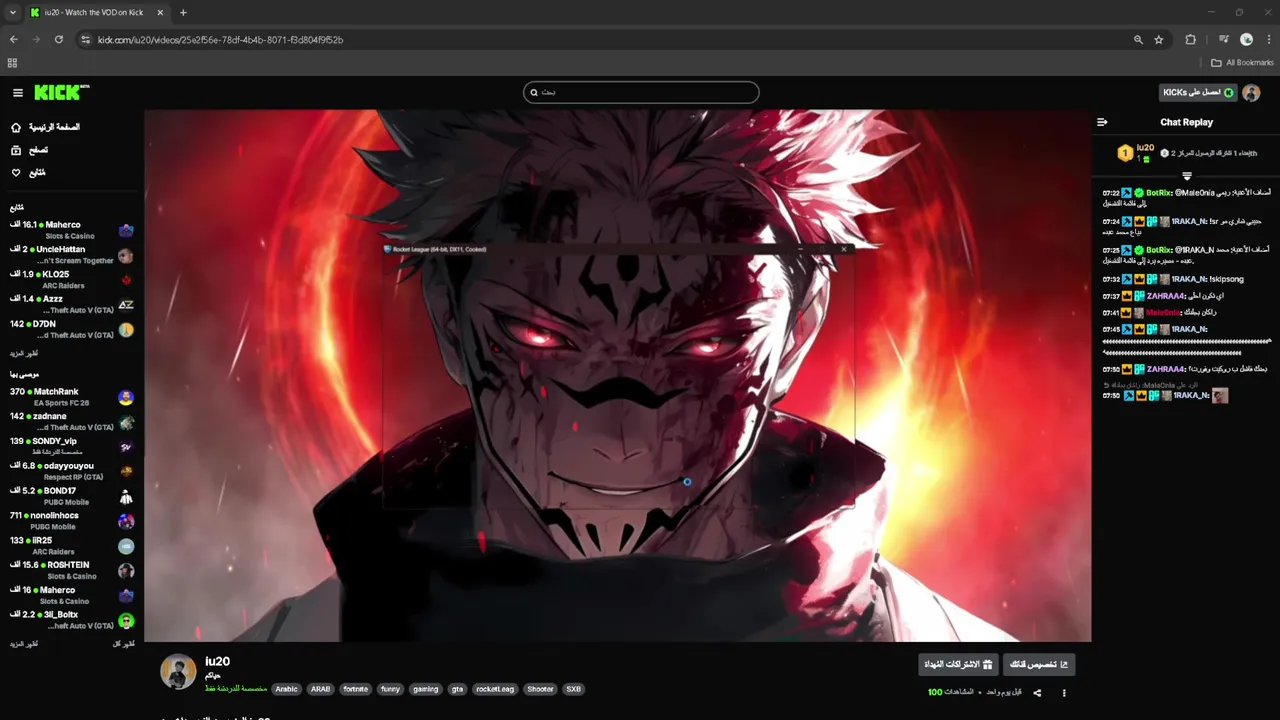Select the fortnite tag

pyautogui.click(x=356, y=689)
